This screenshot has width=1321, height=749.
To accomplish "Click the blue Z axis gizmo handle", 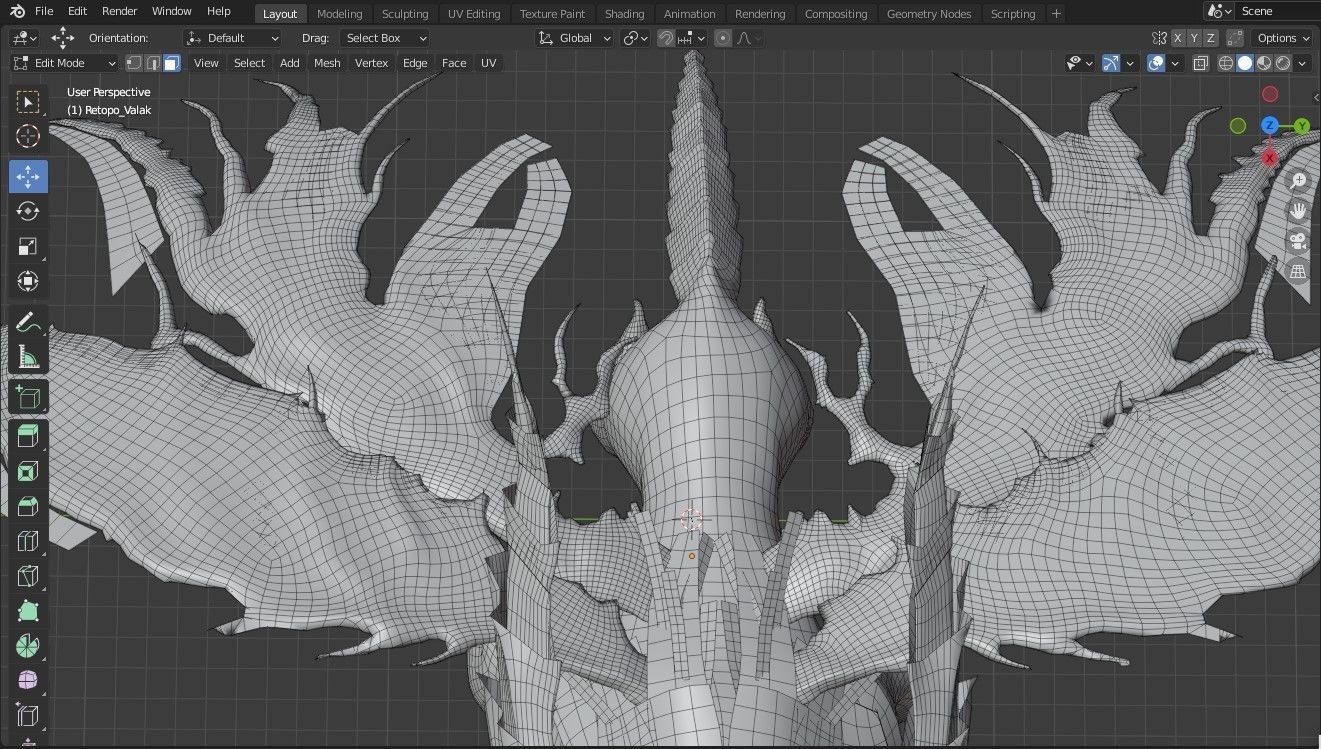I will [x=1269, y=125].
